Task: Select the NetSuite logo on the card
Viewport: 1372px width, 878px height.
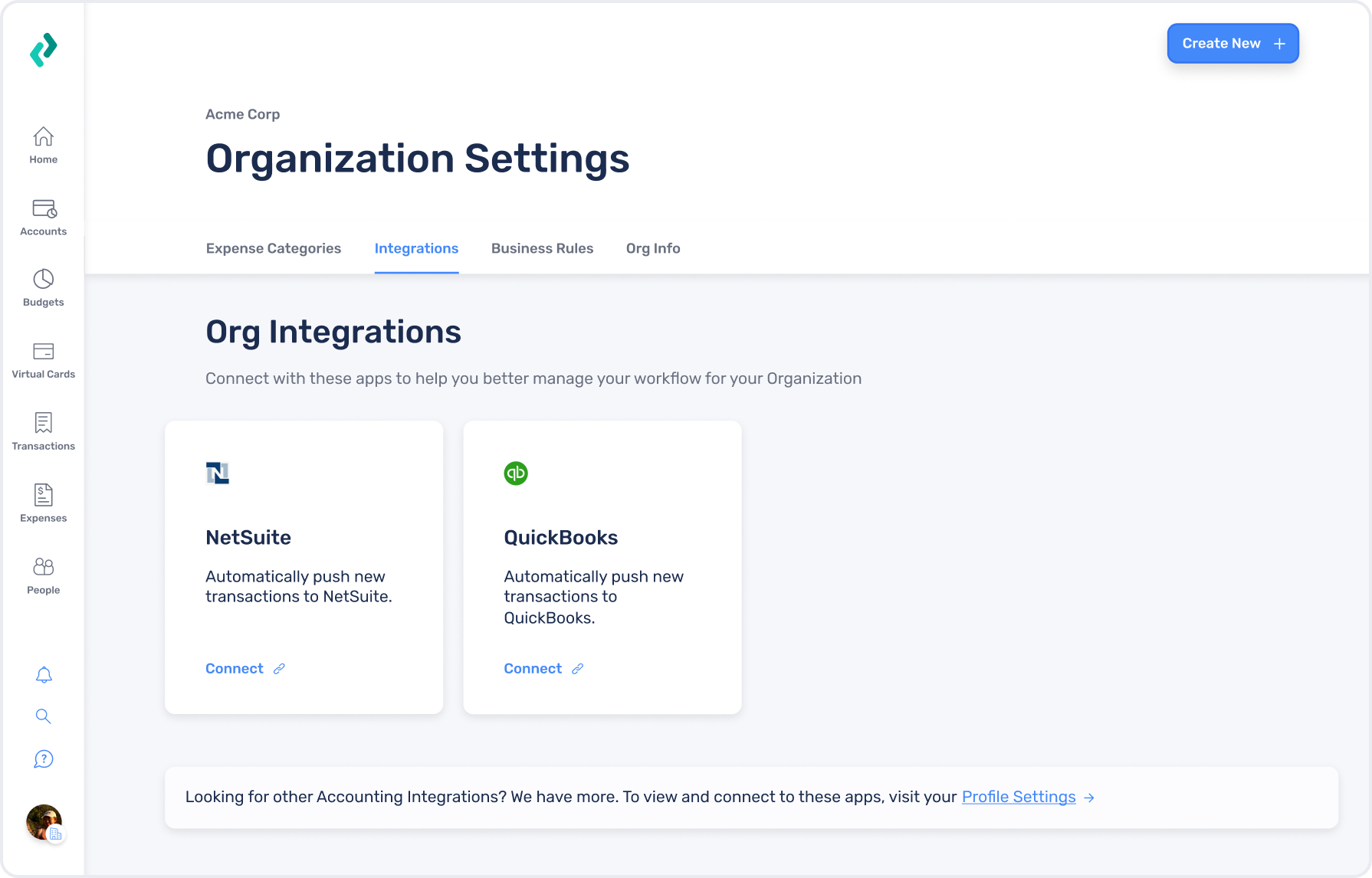Action: coord(218,473)
